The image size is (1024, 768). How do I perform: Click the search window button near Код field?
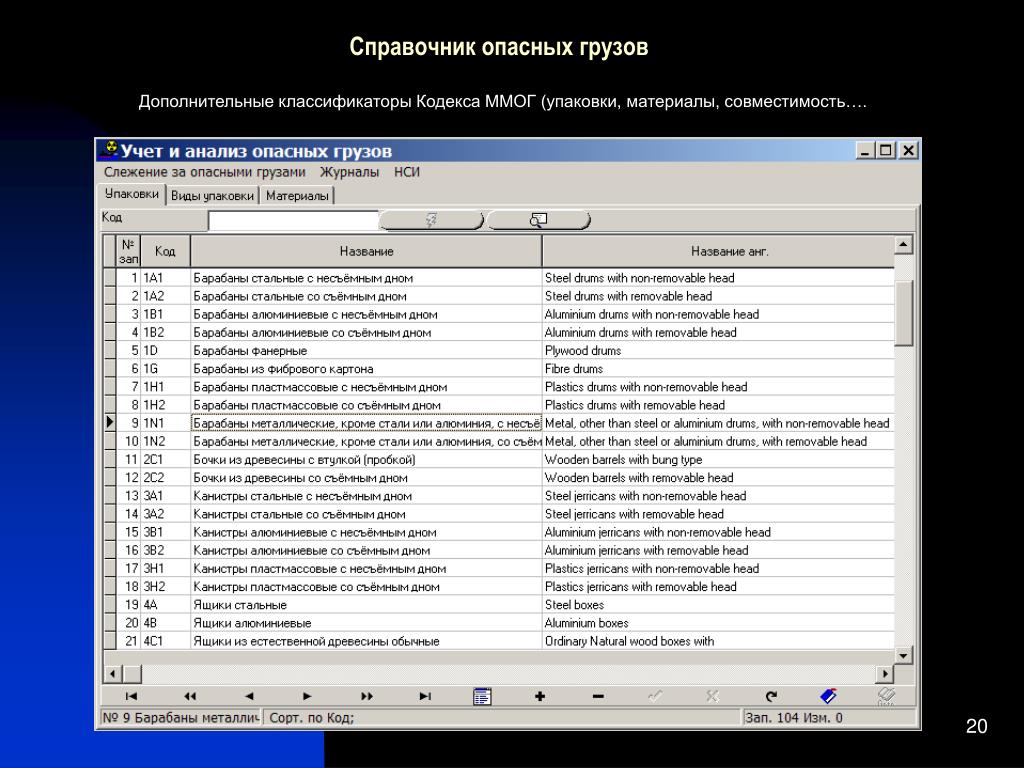538,220
